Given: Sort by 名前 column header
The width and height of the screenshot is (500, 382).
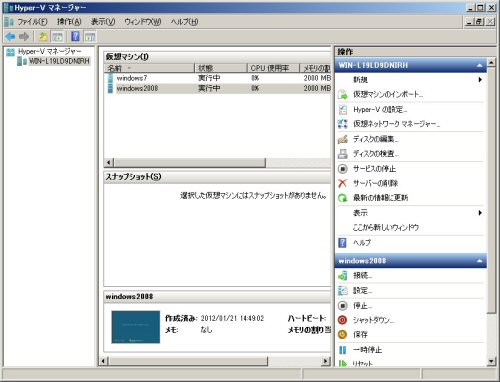Looking at the screenshot, I should pos(149,68).
